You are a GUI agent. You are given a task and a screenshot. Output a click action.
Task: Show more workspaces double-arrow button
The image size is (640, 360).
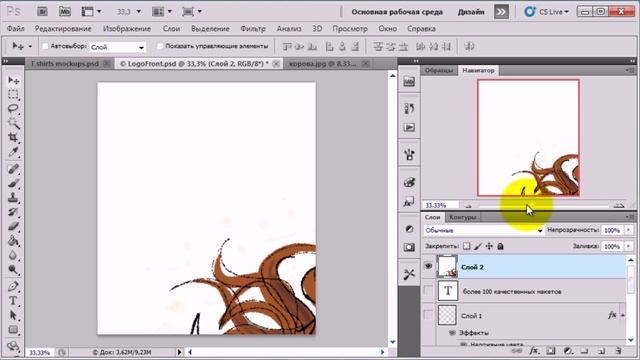501,12
